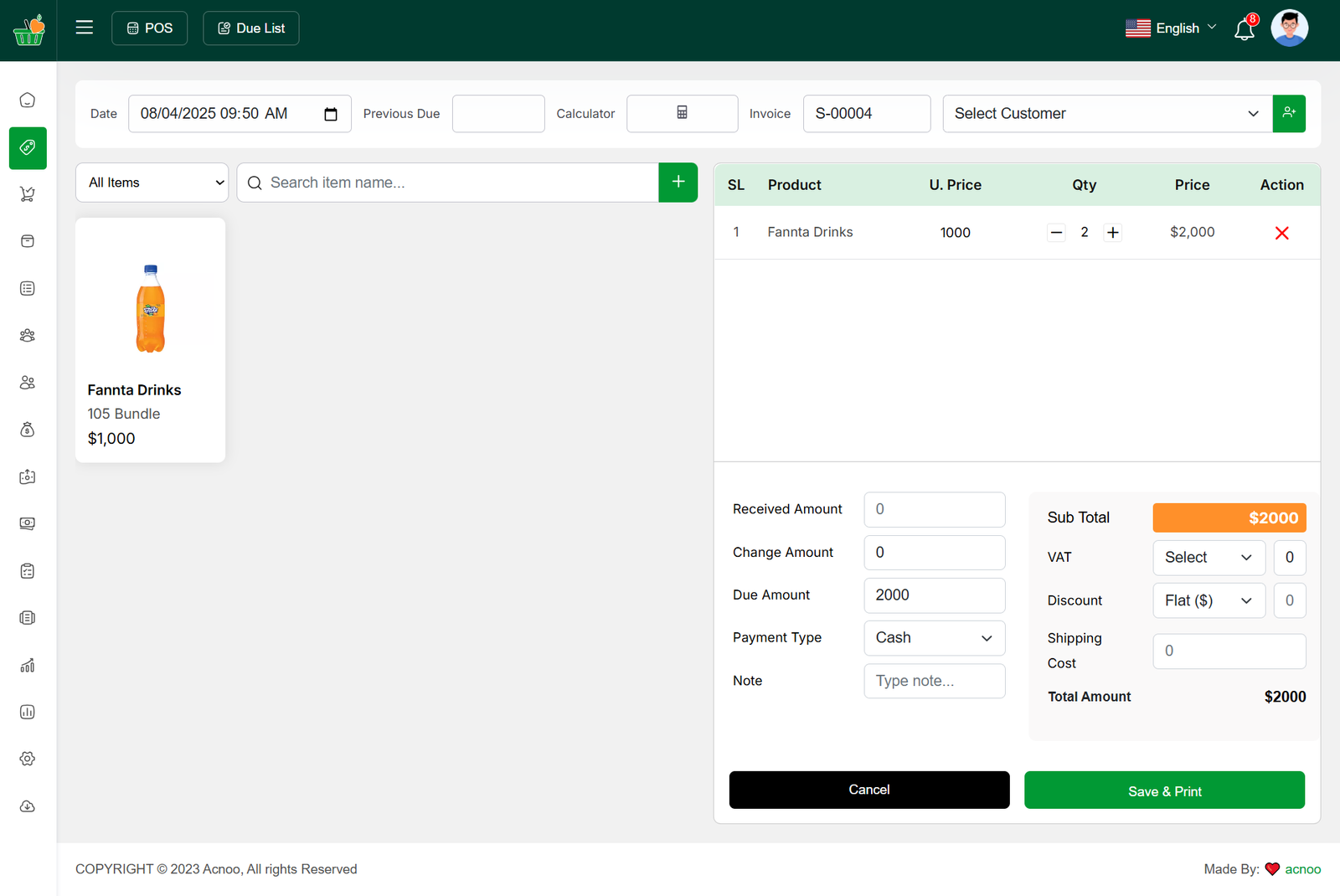Expand the Select Customer dropdown
The image size is (1340, 896).
(1106, 114)
